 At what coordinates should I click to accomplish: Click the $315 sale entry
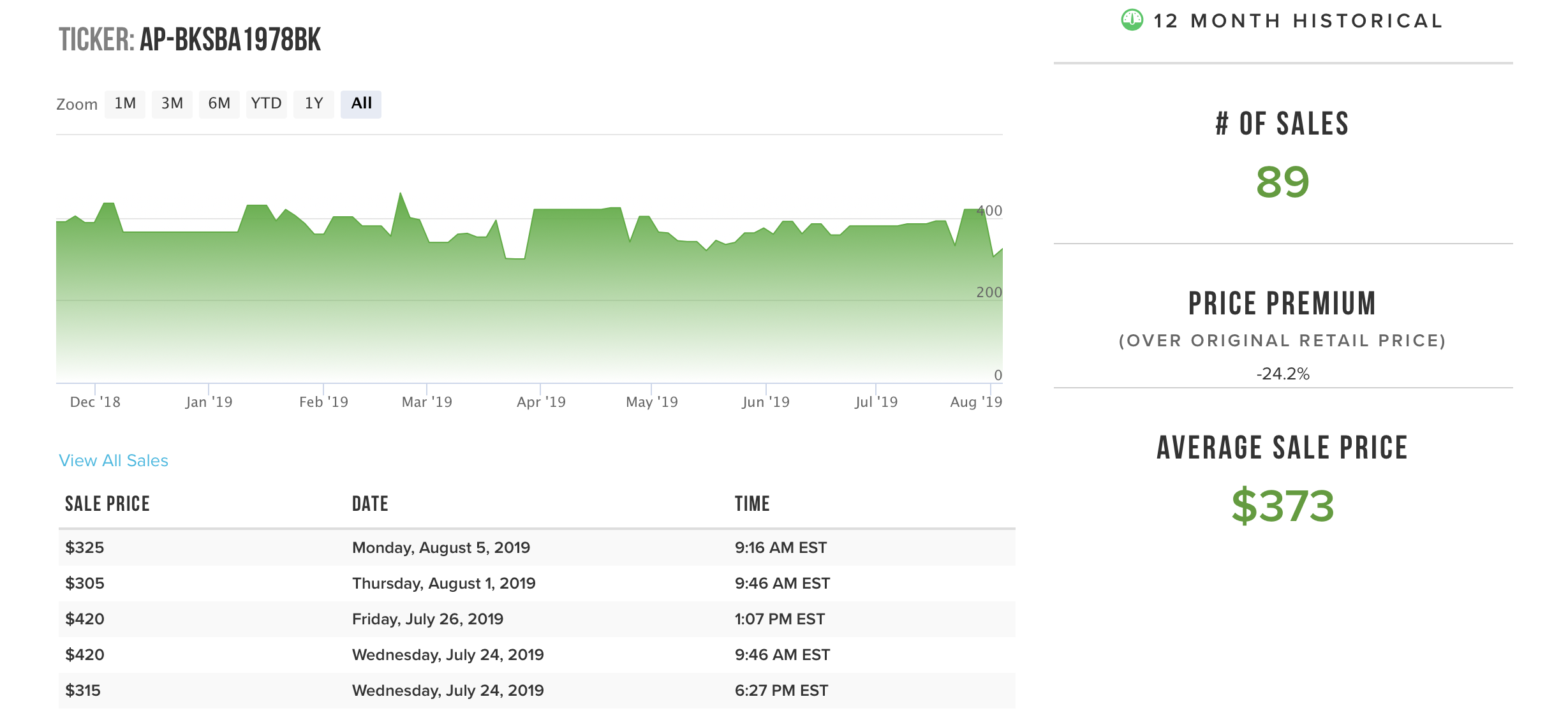pyautogui.click(x=83, y=691)
